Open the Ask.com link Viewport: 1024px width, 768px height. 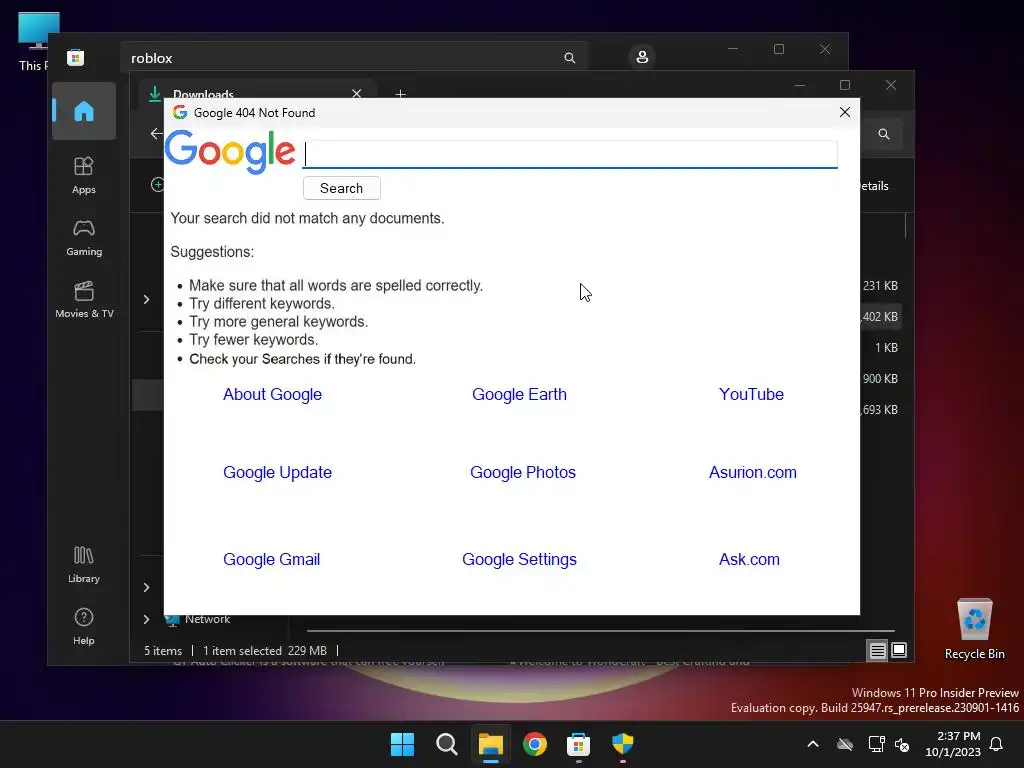749,559
